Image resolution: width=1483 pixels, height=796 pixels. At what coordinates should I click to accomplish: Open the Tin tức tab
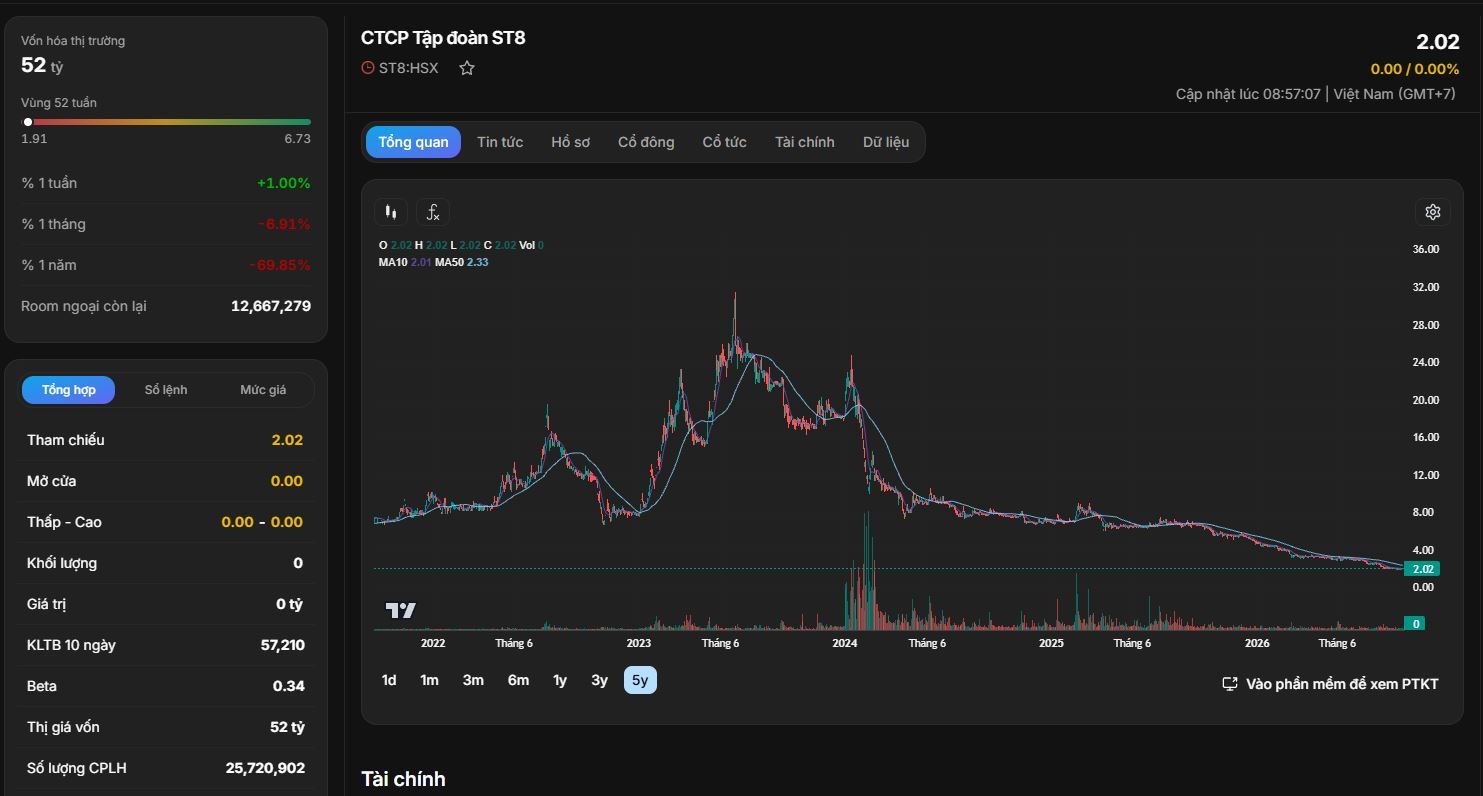[x=500, y=142]
